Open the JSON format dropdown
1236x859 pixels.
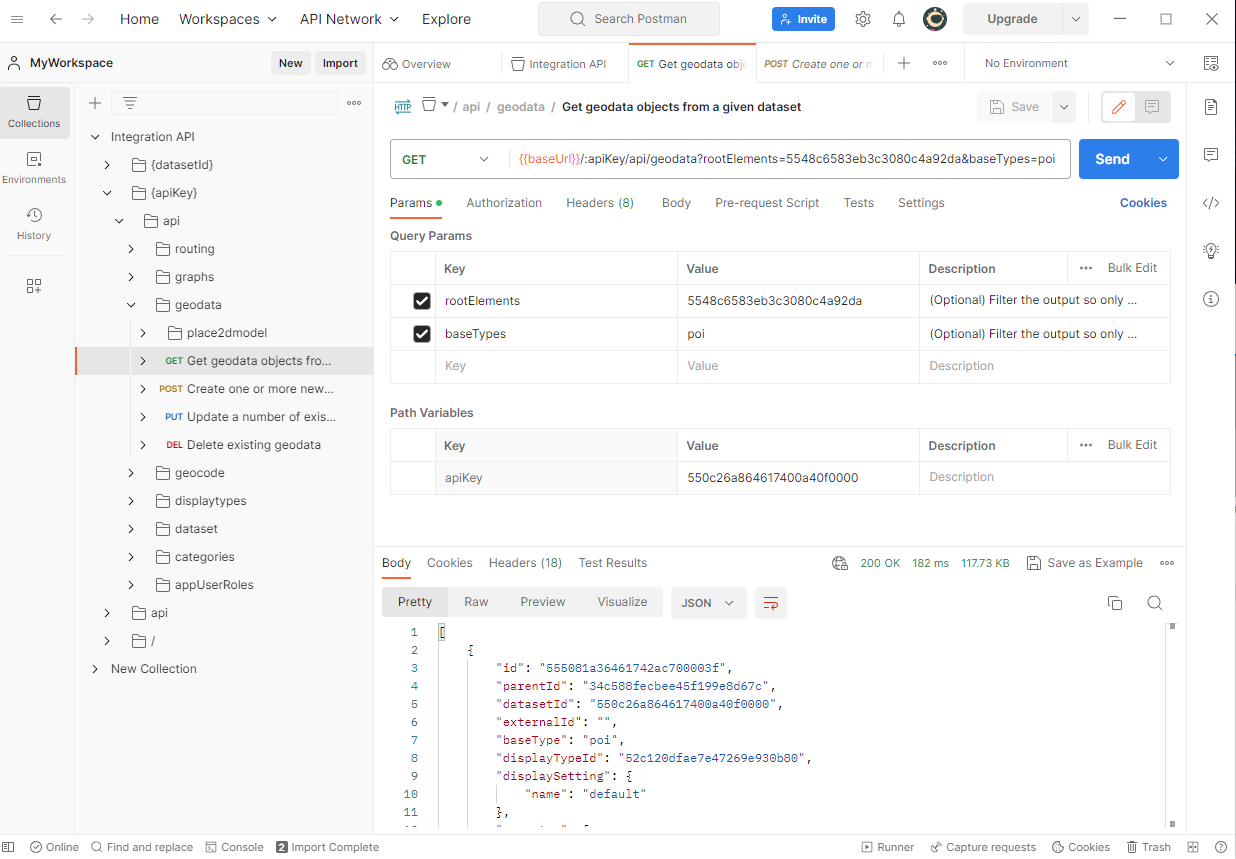coord(708,603)
